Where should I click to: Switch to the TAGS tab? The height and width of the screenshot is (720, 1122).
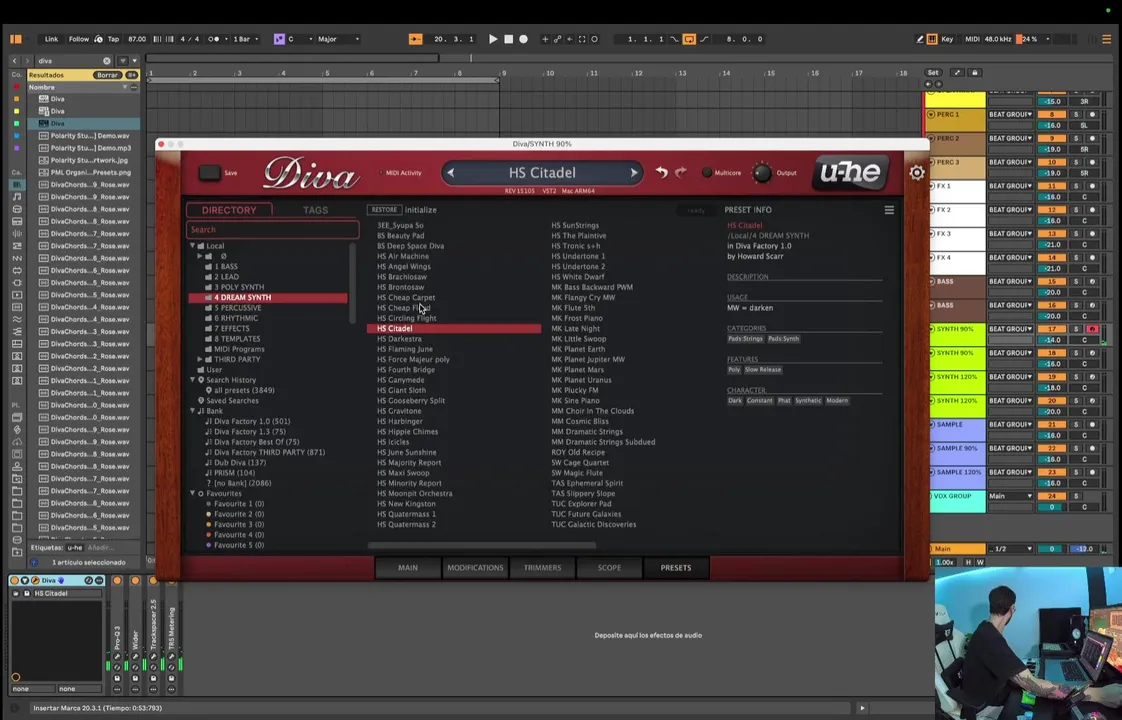pos(316,210)
